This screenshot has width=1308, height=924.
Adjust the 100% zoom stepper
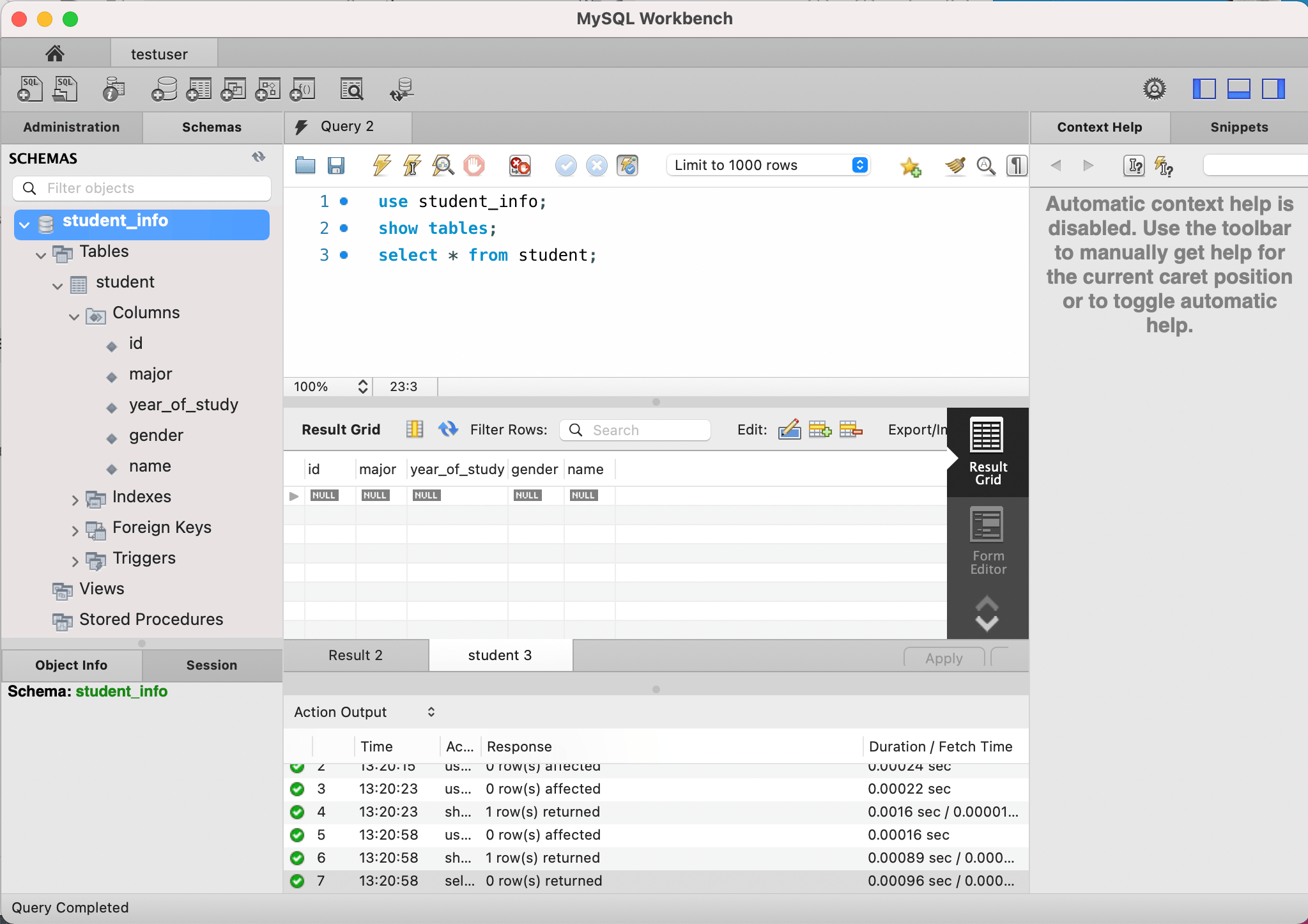pos(363,387)
